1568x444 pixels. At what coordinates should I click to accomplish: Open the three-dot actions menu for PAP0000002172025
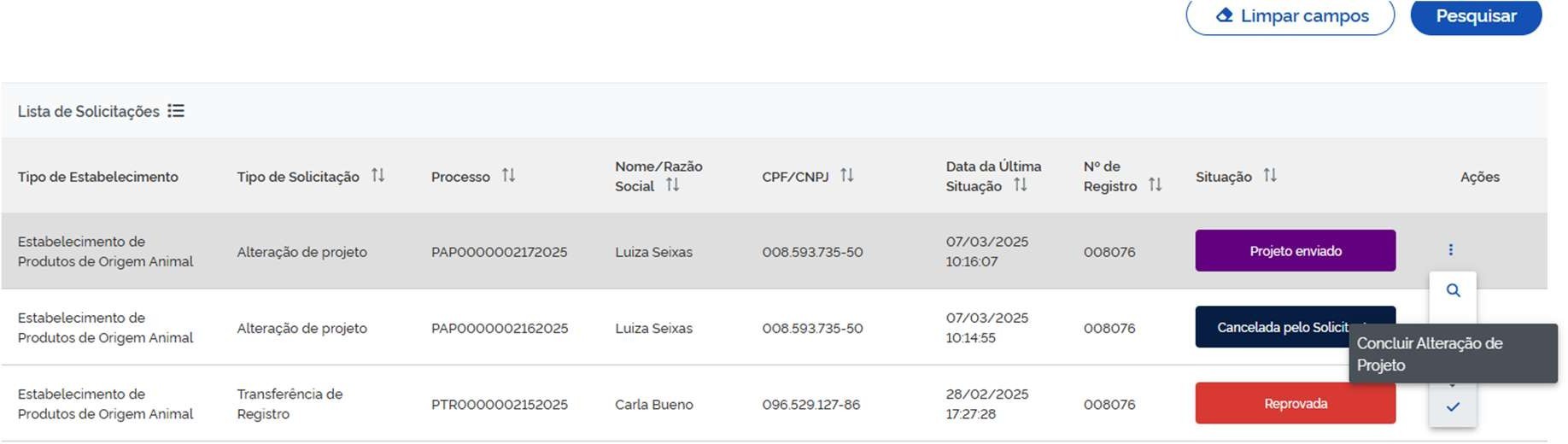(x=1450, y=250)
